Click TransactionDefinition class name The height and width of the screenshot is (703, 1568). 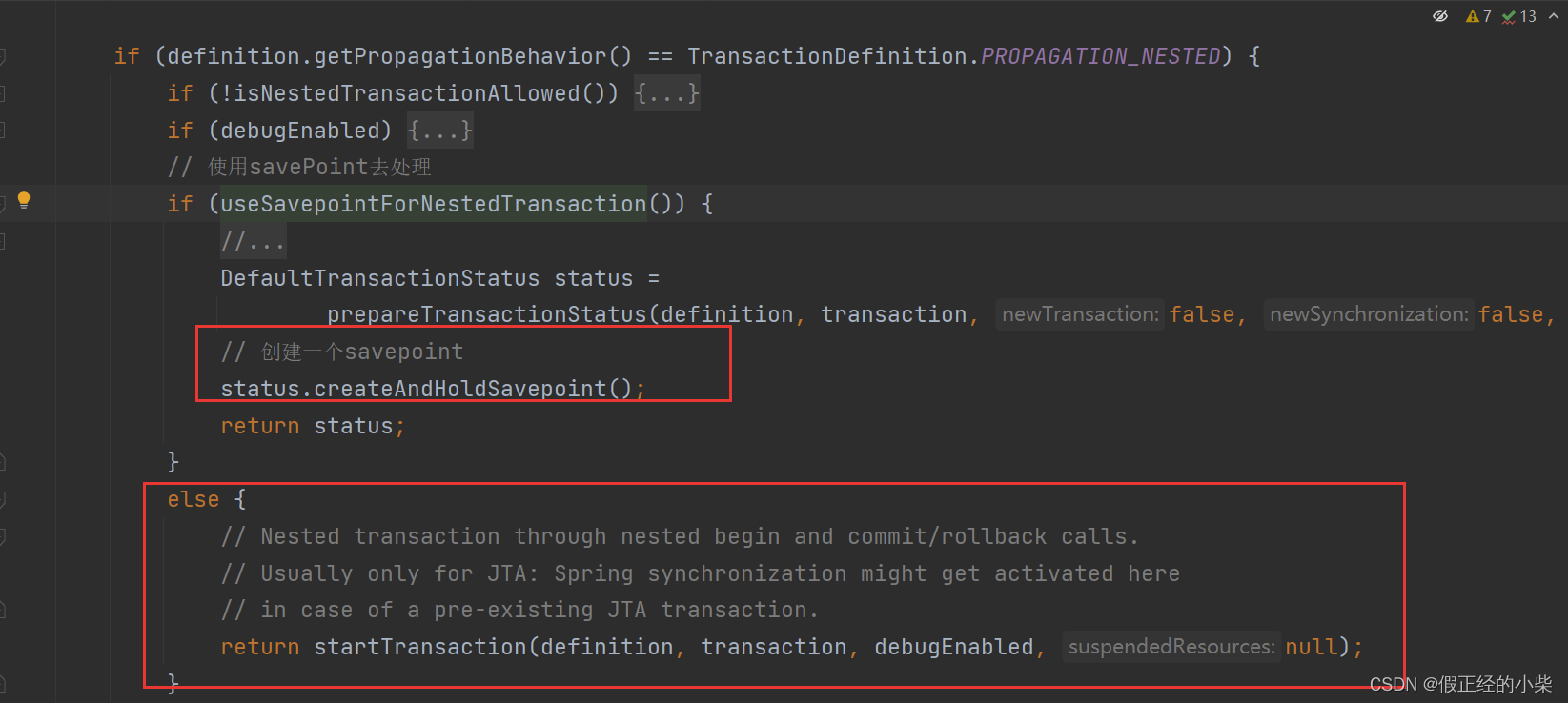click(x=827, y=56)
